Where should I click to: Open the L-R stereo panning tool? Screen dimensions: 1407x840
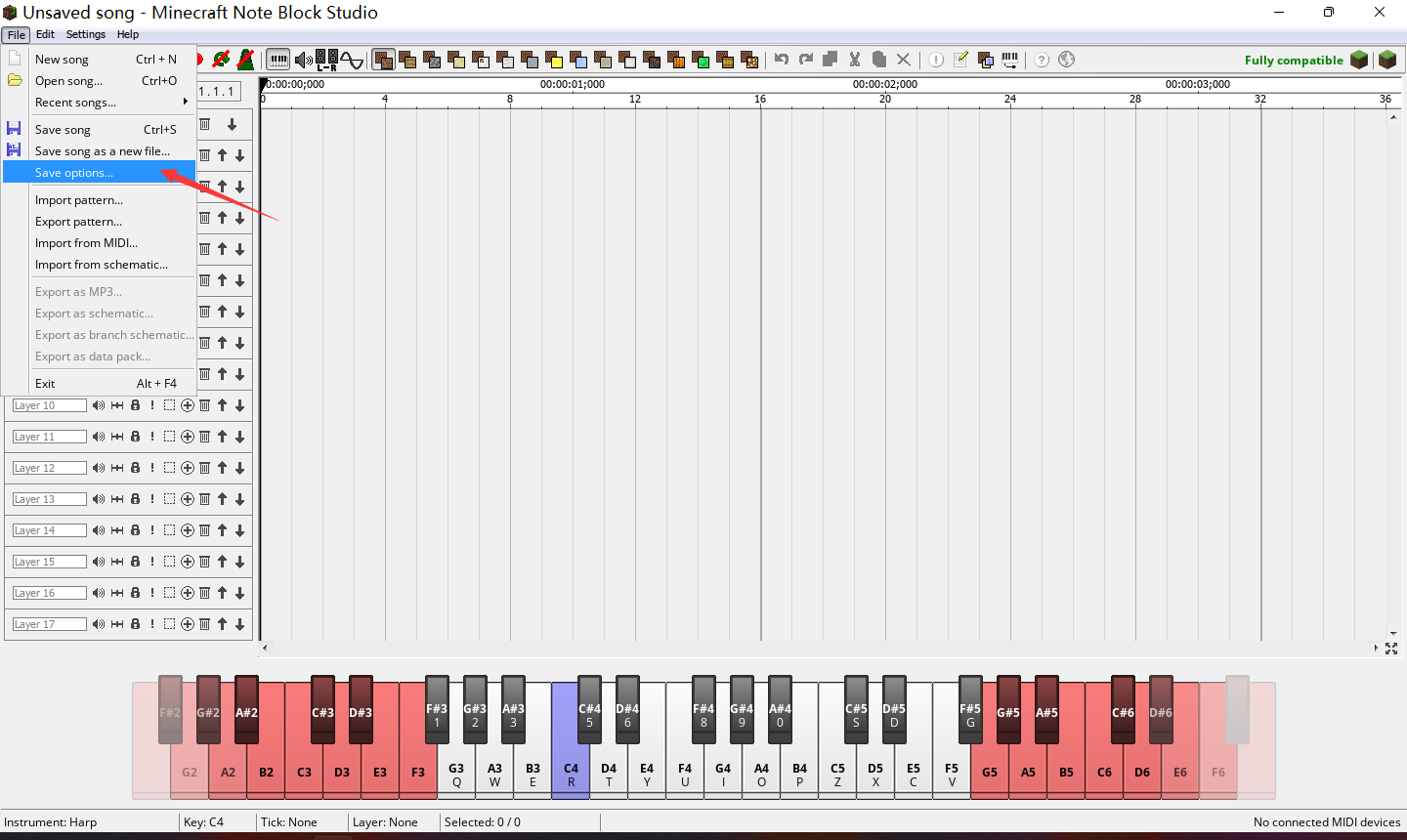pos(326,61)
